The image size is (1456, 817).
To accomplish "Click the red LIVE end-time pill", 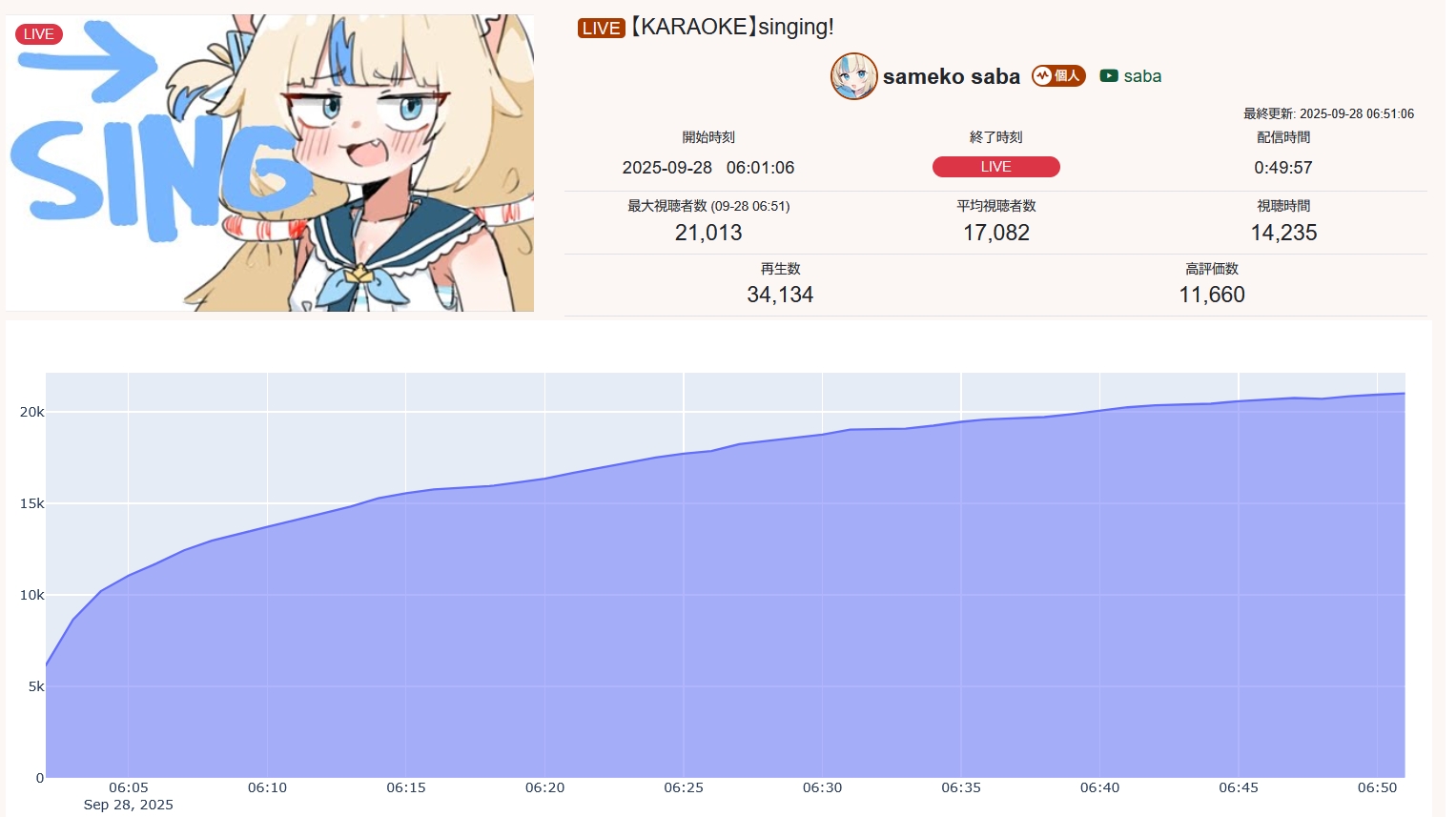I will pyautogui.click(x=996, y=167).
